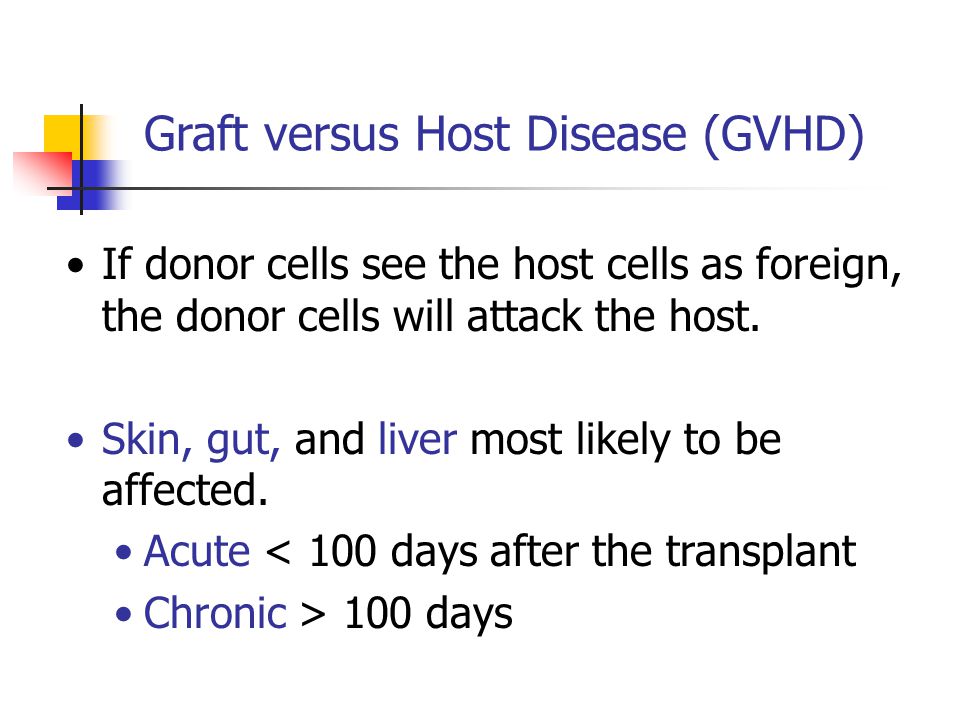Click the blue word 'Acute'
Viewport: 960px width, 720px height.
point(197,551)
